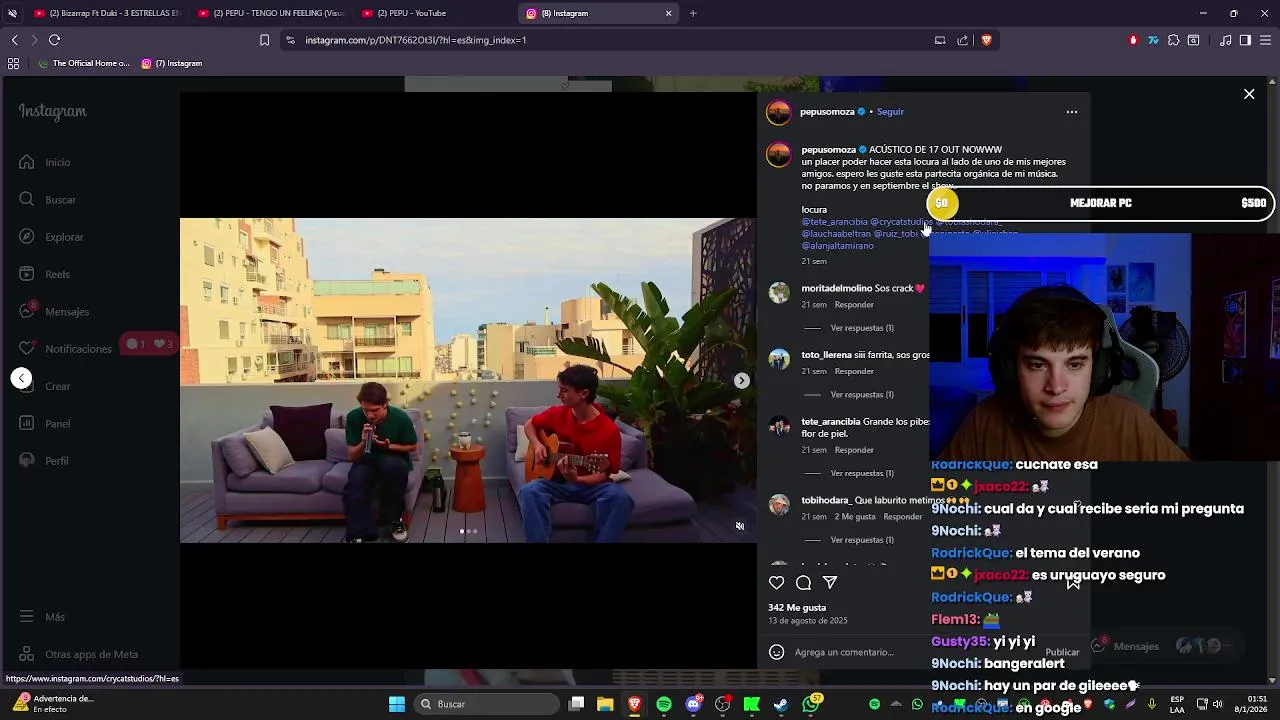Open Crear in the sidebar
This screenshot has width=1280, height=720.
(45, 386)
